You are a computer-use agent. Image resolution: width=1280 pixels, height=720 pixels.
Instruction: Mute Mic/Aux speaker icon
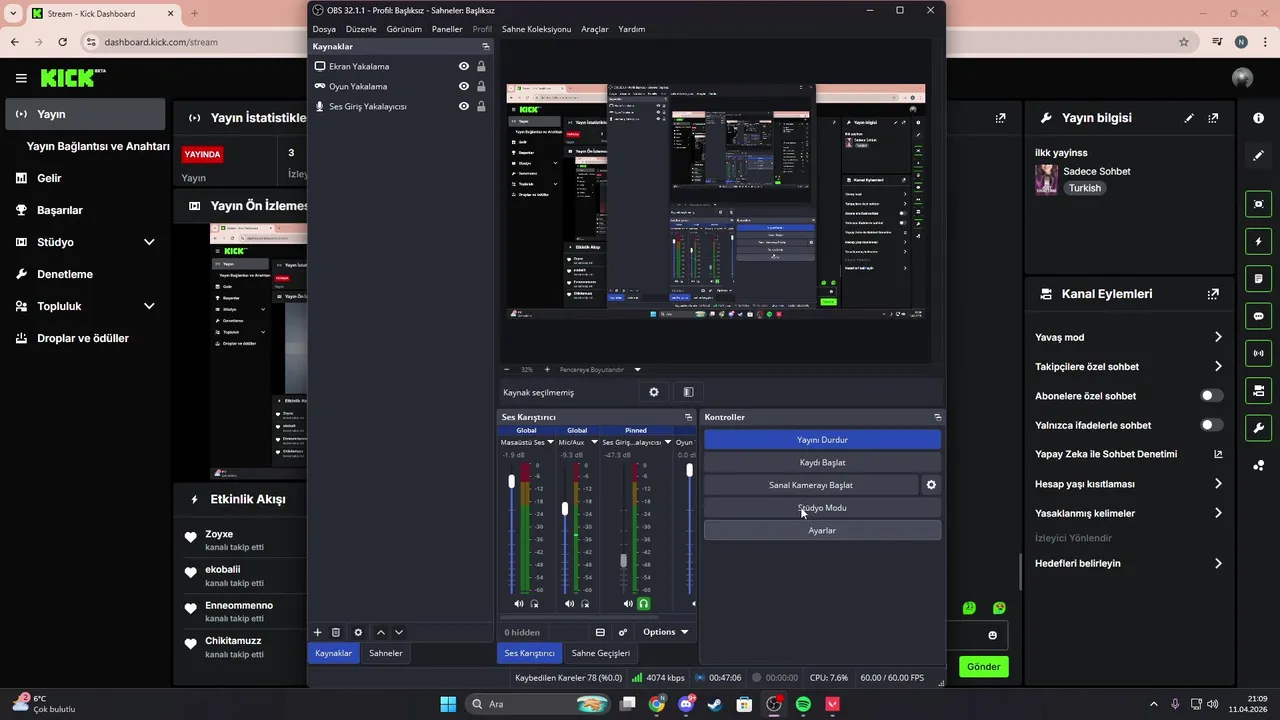[x=570, y=603]
